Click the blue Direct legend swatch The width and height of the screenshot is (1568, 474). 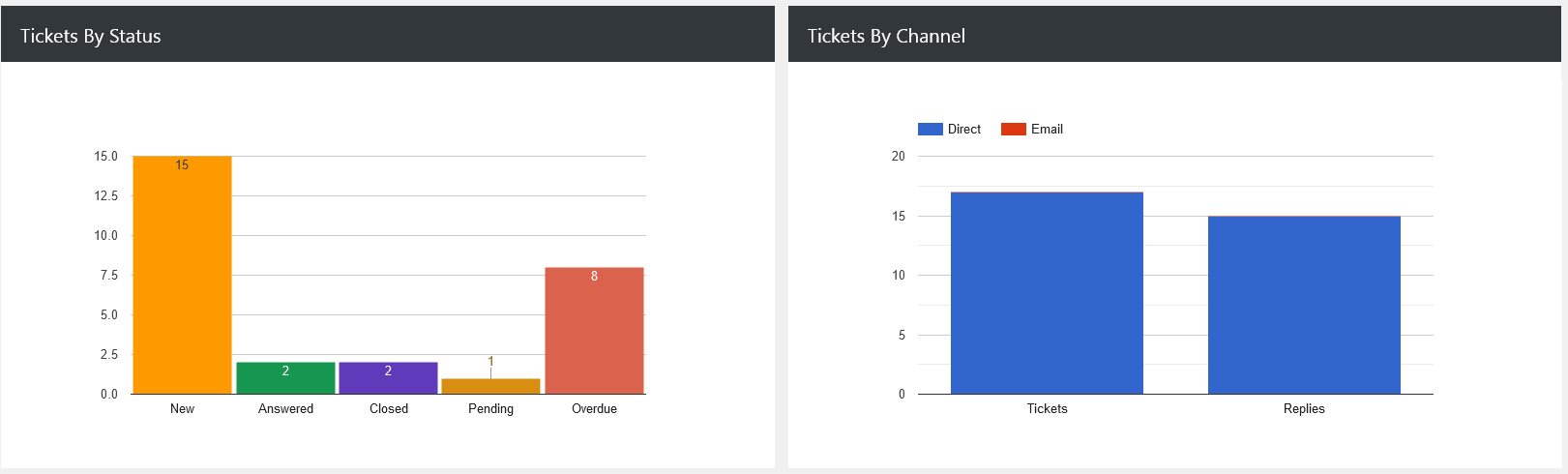(930, 130)
